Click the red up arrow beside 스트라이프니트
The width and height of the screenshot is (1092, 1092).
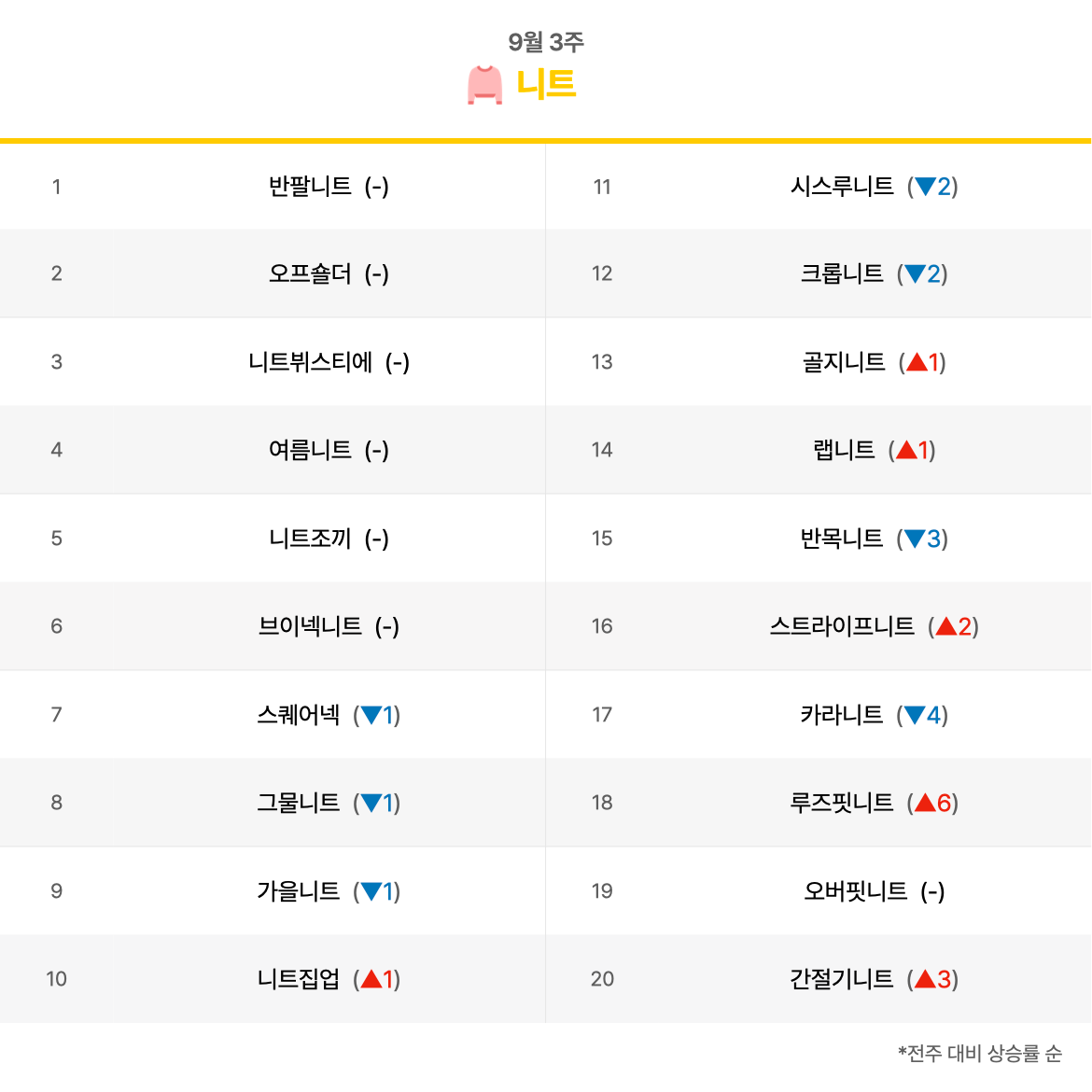pos(945,626)
